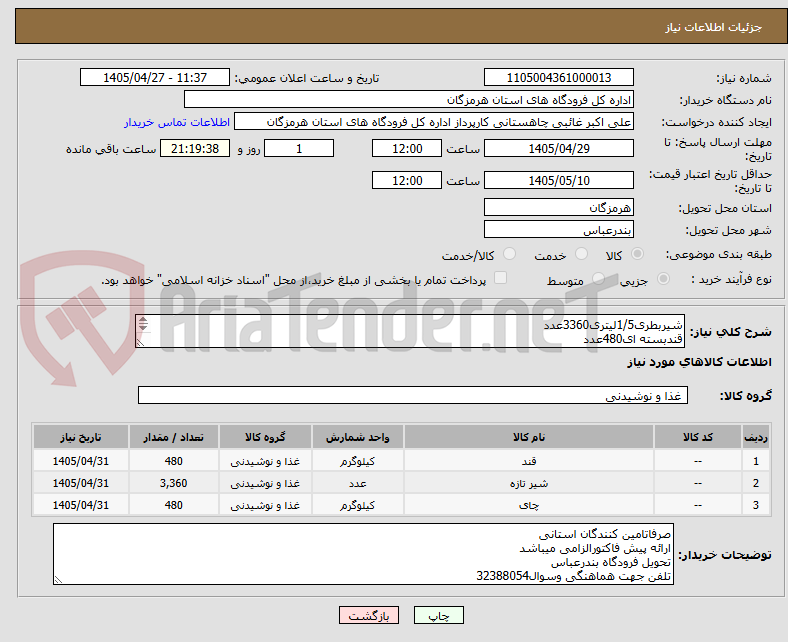Click the quantity 3,360 cell
The width and height of the screenshot is (788, 642).
(x=173, y=483)
